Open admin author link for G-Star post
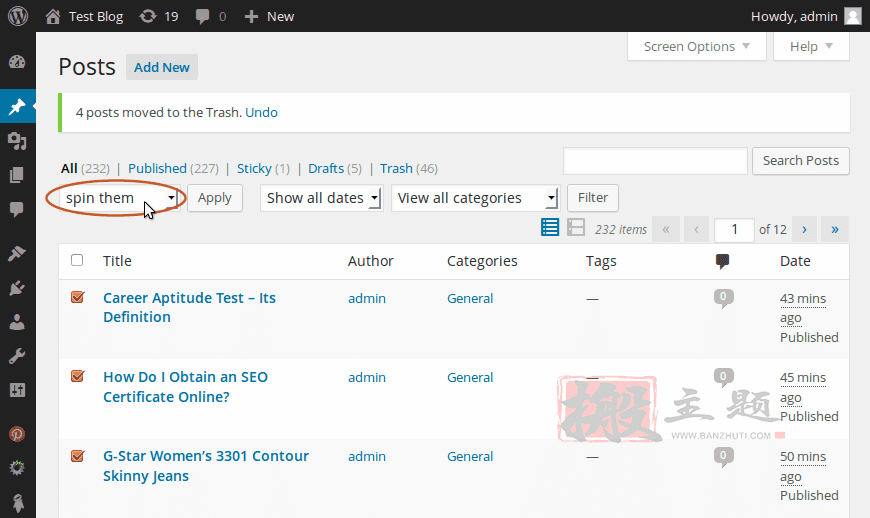This screenshot has height=518, width=870. pos(367,456)
